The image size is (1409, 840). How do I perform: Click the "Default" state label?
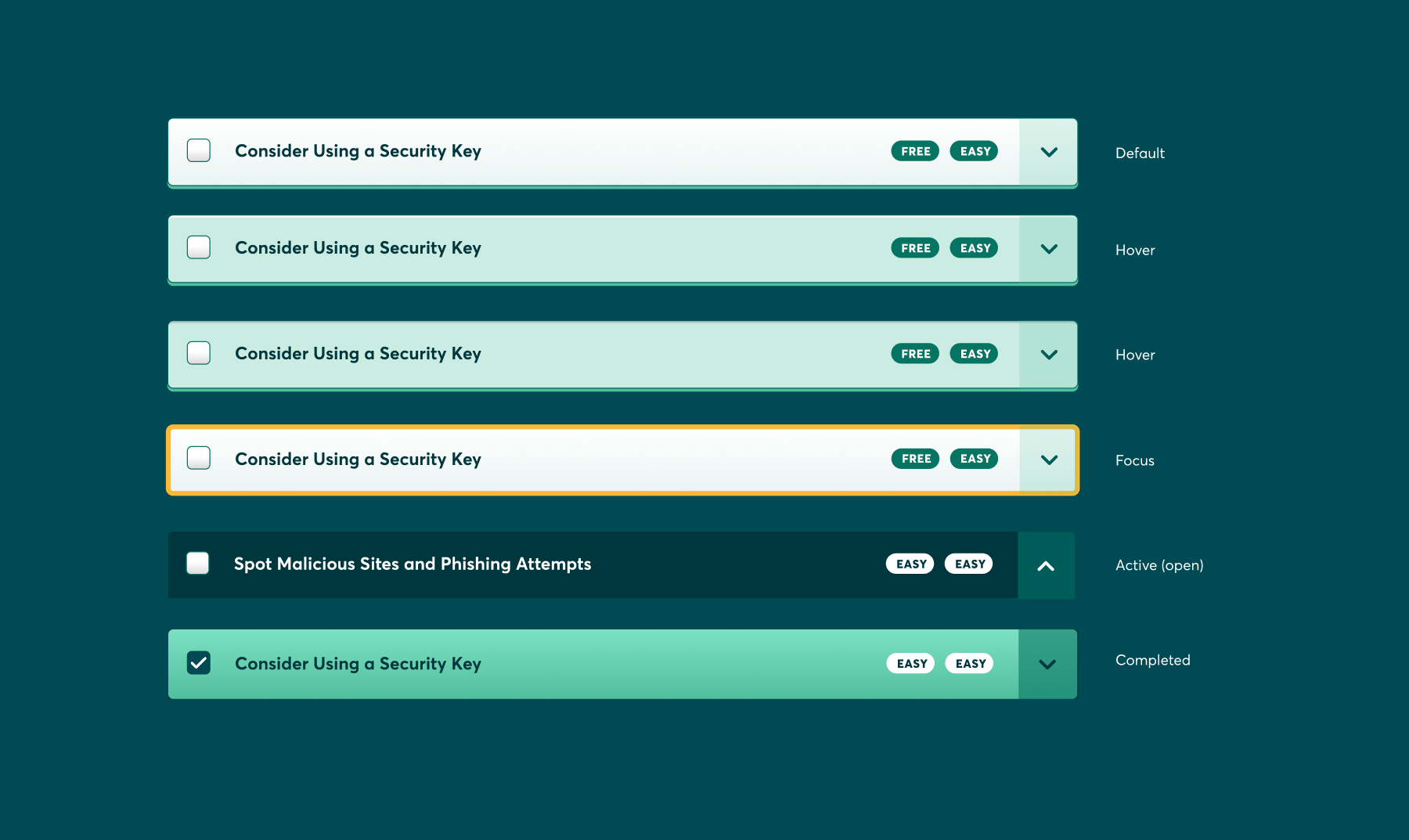click(1140, 153)
